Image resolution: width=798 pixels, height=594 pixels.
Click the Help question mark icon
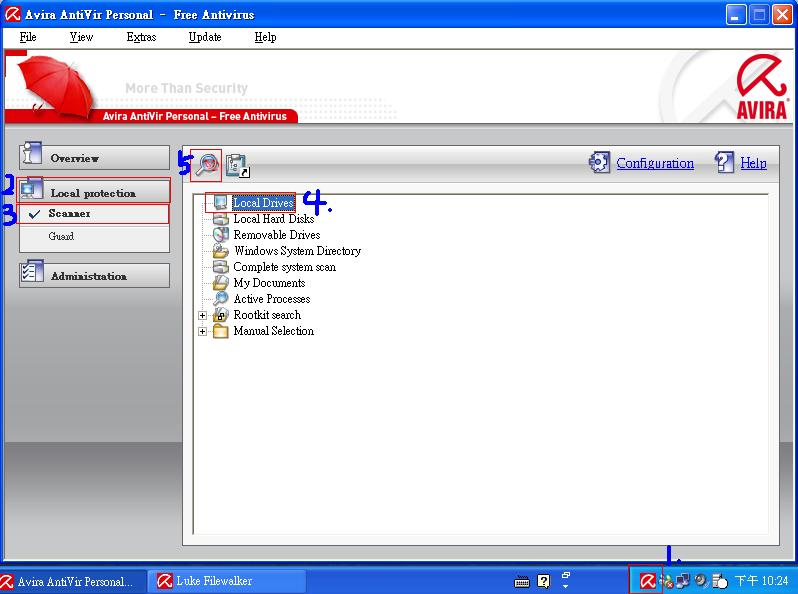pyautogui.click(x=725, y=163)
